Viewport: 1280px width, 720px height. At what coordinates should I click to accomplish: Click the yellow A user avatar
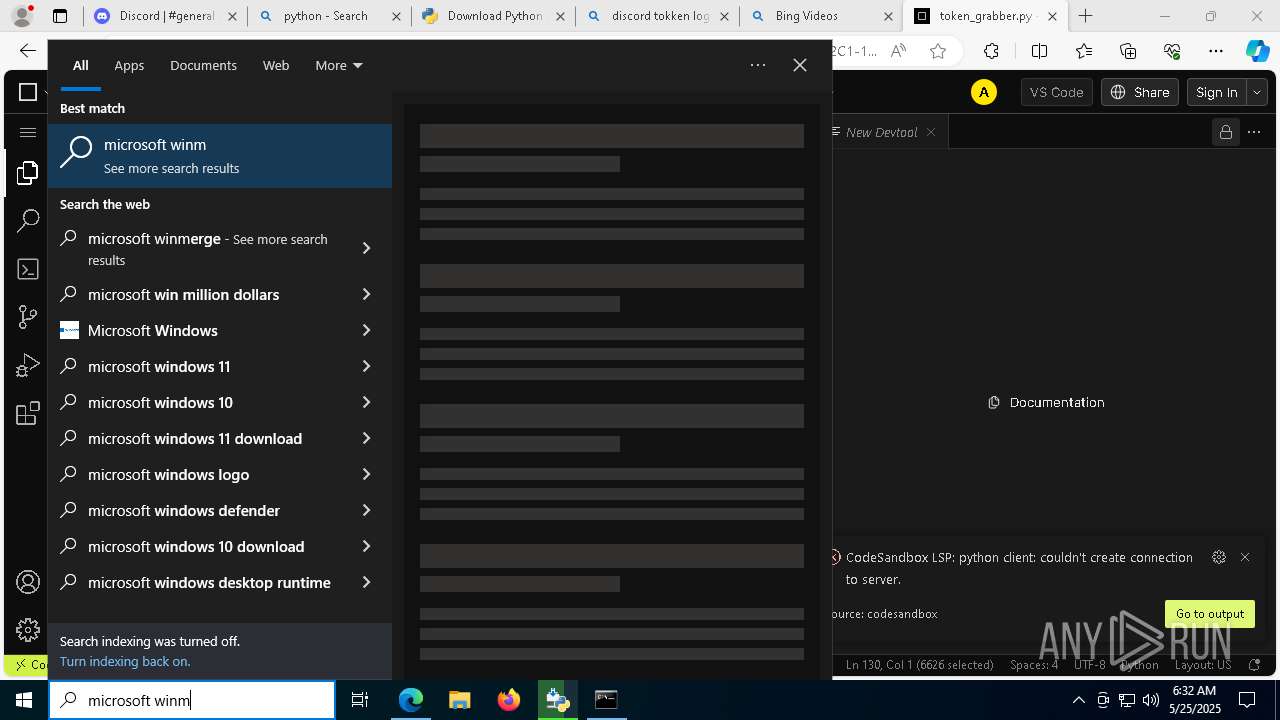pyautogui.click(x=984, y=92)
